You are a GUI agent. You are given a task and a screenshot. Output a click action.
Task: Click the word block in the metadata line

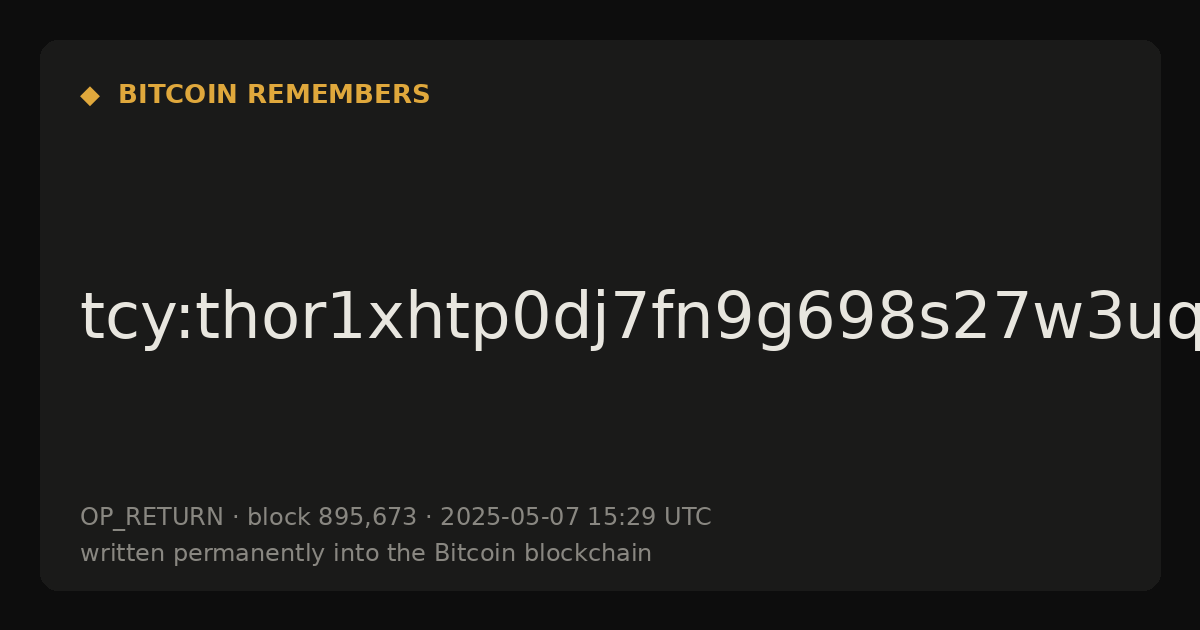click(x=279, y=517)
